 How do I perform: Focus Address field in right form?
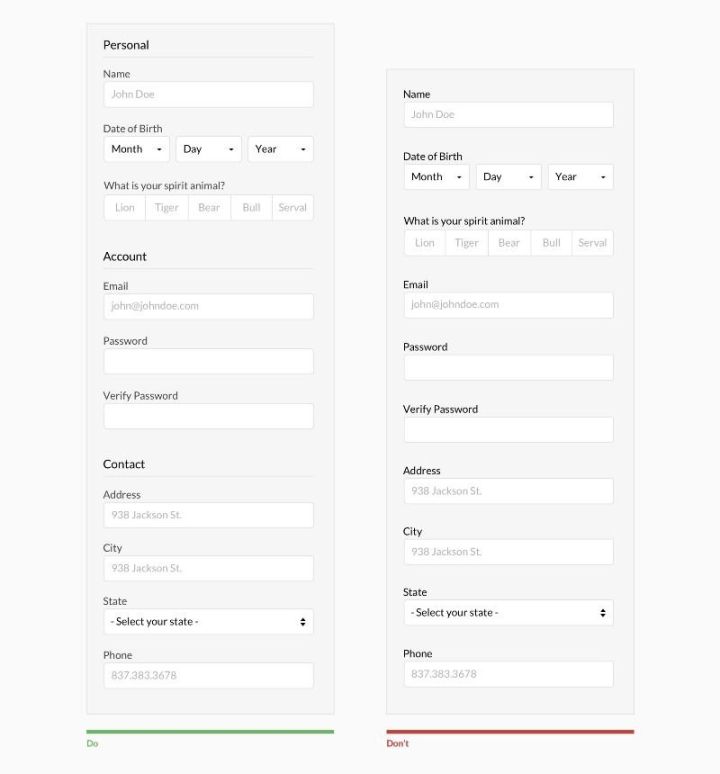point(508,491)
